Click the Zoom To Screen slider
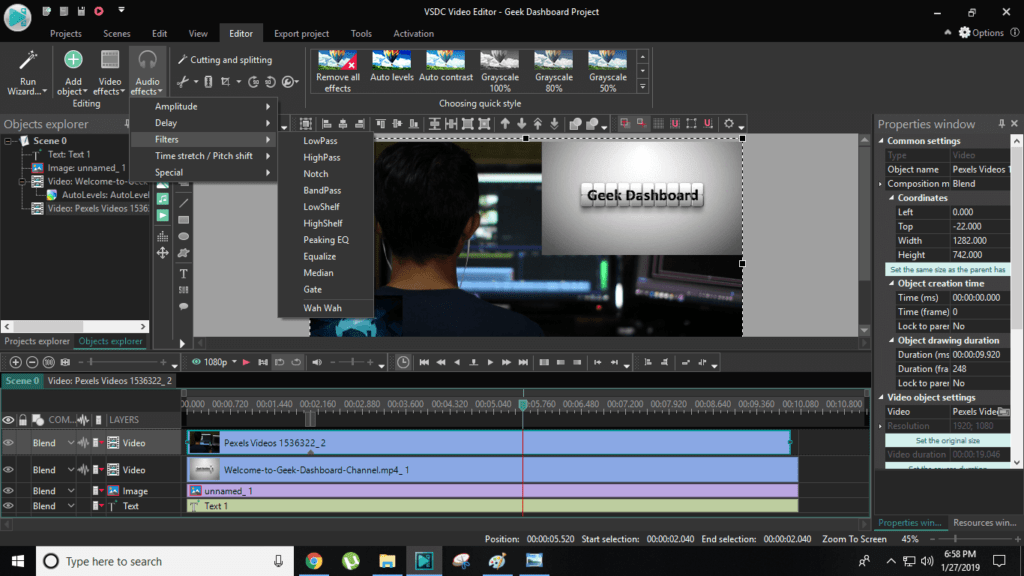The height and width of the screenshot is (576, 1024). pos(974,539)
